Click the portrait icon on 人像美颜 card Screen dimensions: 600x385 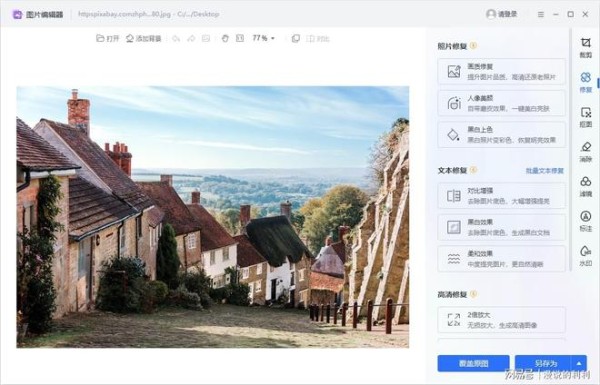pyautogui.click(x=454, y=103)
